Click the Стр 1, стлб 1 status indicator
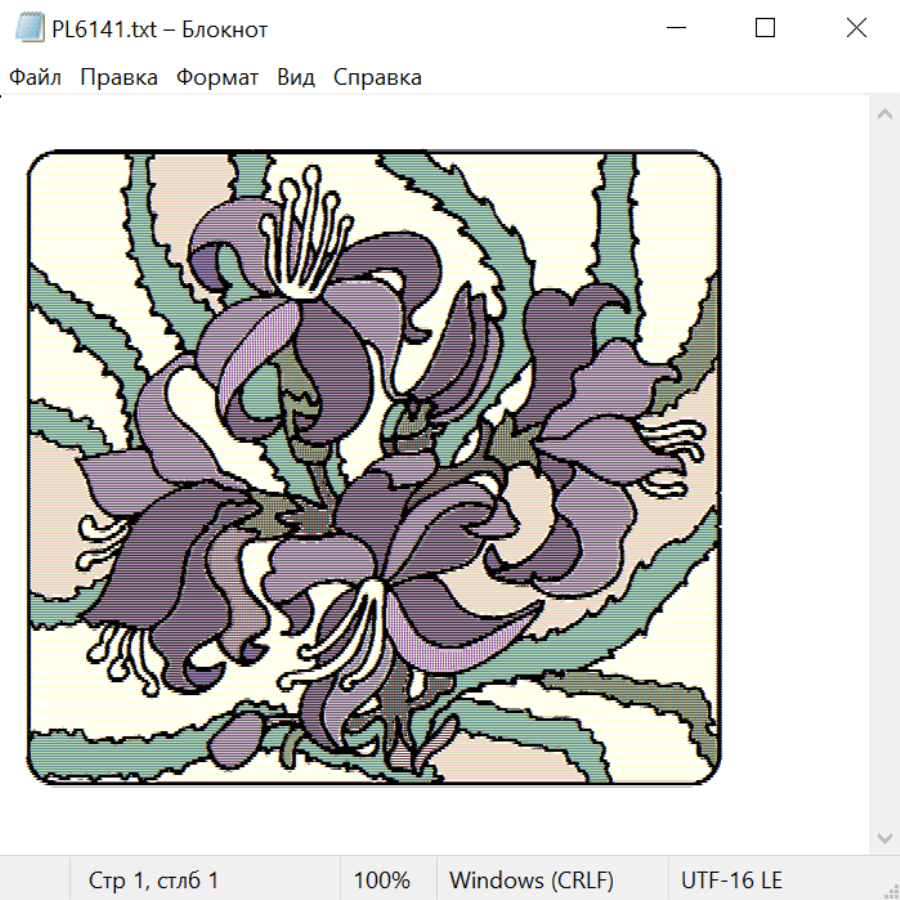900x900 pixels. tap(153, 880)
